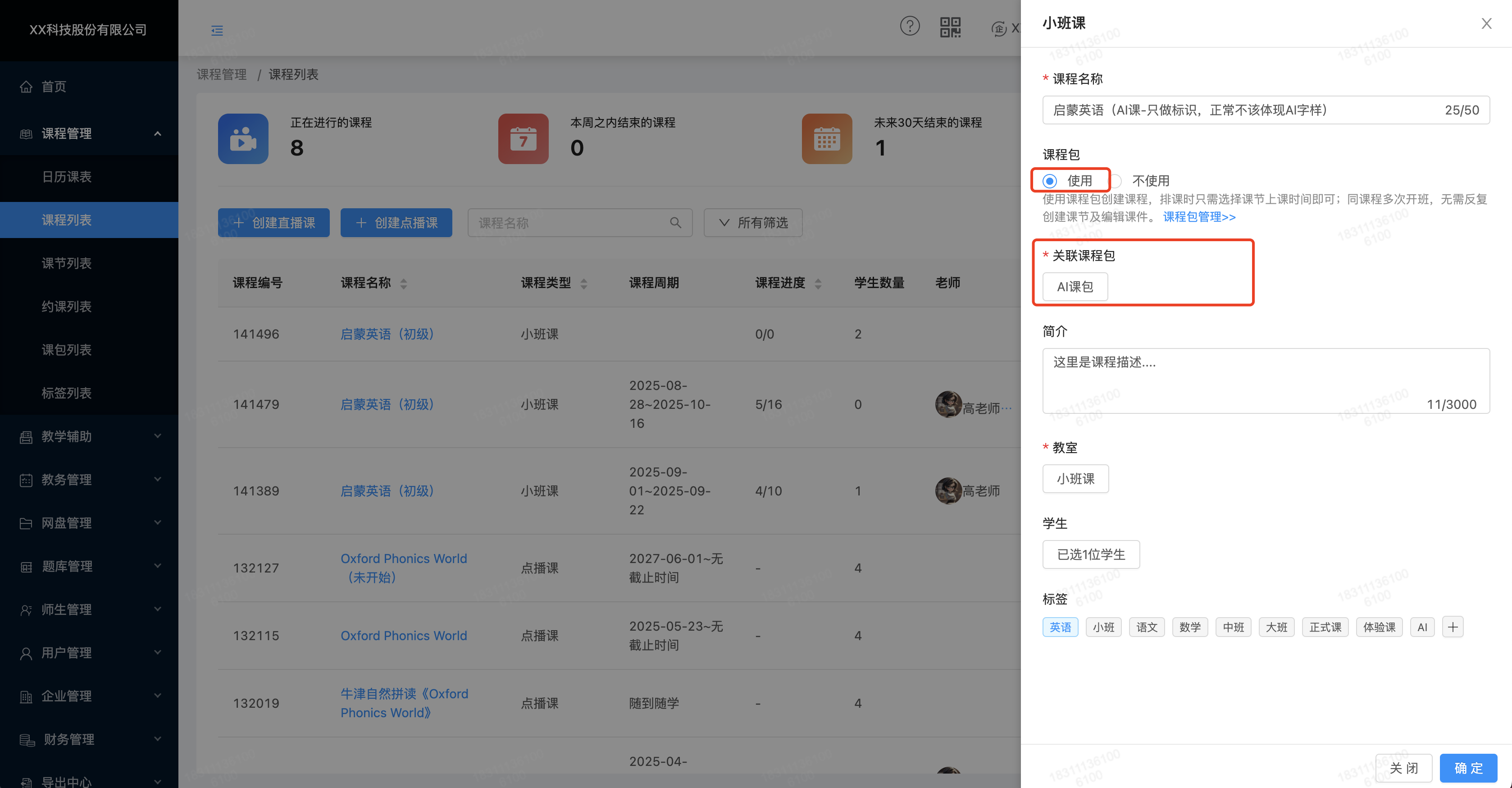
Task: Select the 使用 radio button
Action: [x=1049, y=181]
